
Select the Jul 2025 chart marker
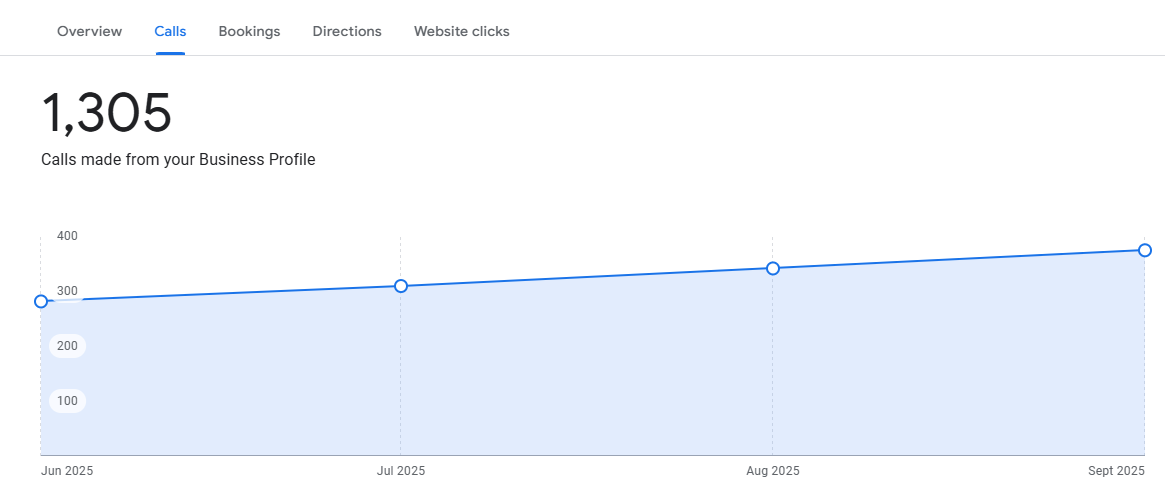click(x=400, y=286)
